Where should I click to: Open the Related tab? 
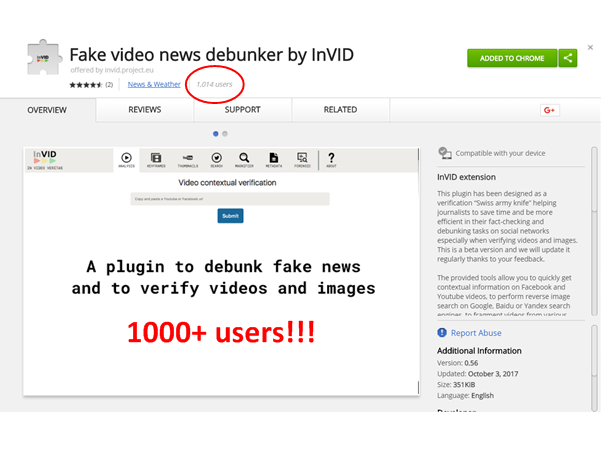340,110
